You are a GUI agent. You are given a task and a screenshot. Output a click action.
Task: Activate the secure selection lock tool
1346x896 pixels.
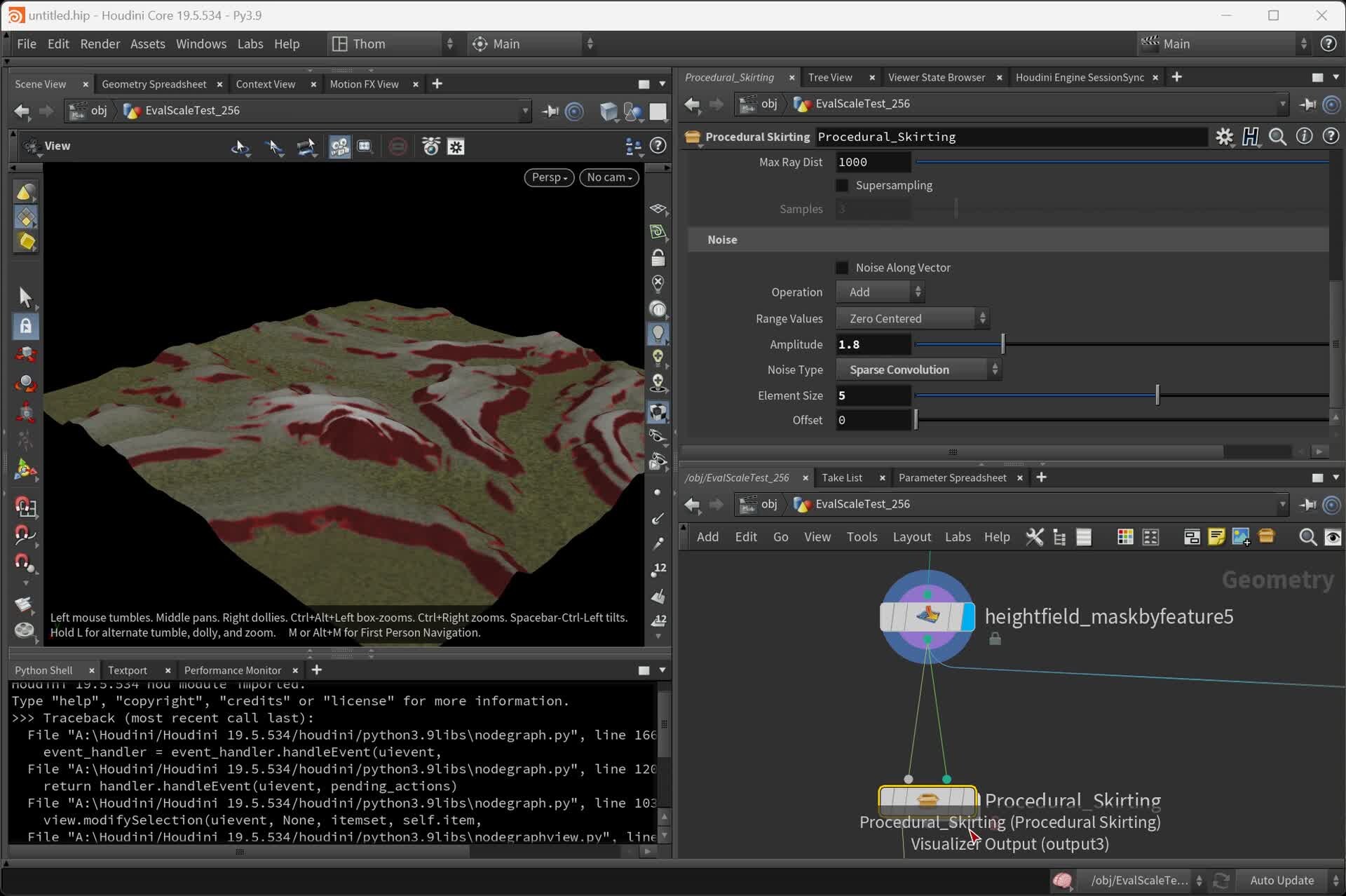pos(26,325)
